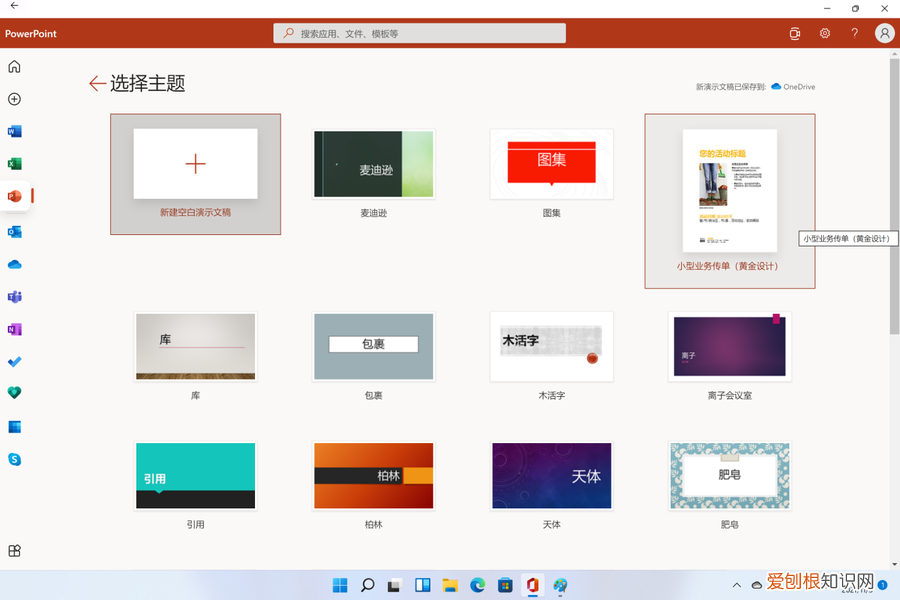Select 新建空白演示文稿 to create blank presentation
900x600 pixels.
click(x=195, y=164)
